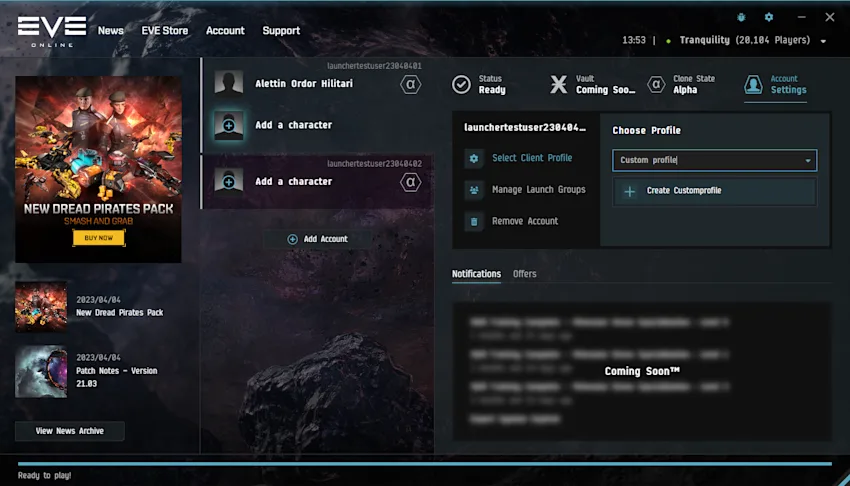Open the Account menu
Viewport: 850px width, 486px height.
(225, 31)
